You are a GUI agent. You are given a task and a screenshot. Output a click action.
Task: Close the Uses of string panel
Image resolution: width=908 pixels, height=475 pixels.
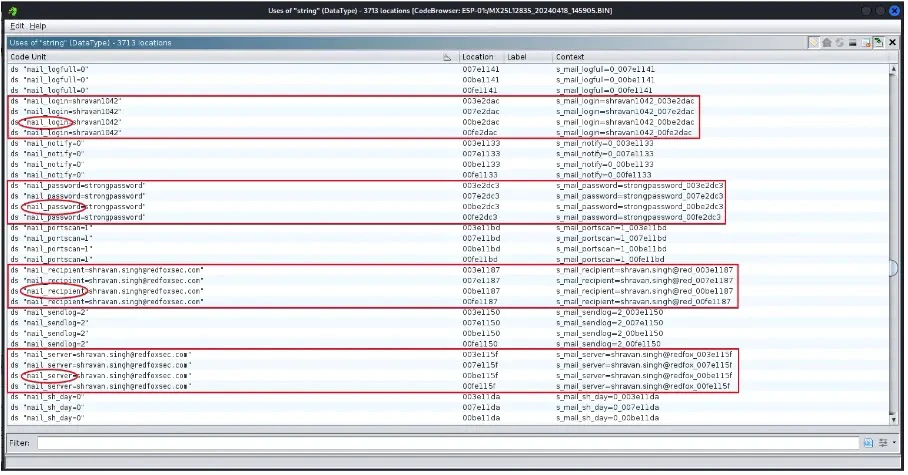pos(891,43)
